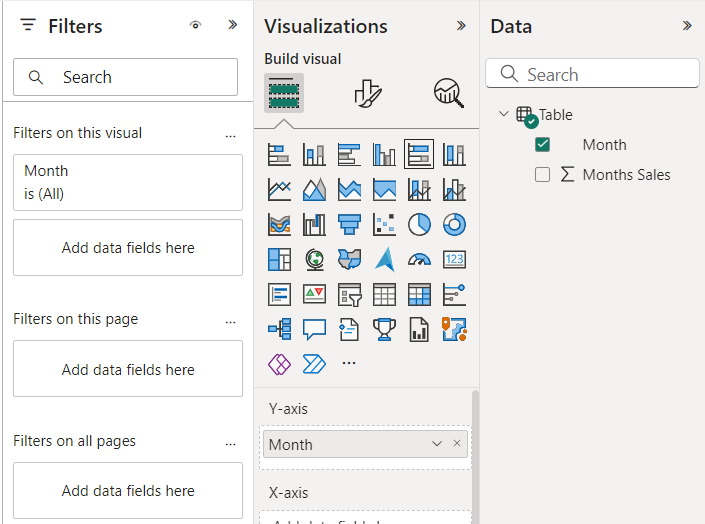Open the Format visual tab
Image resolution: width=705 pixels, height=524 pixels.
367,93
